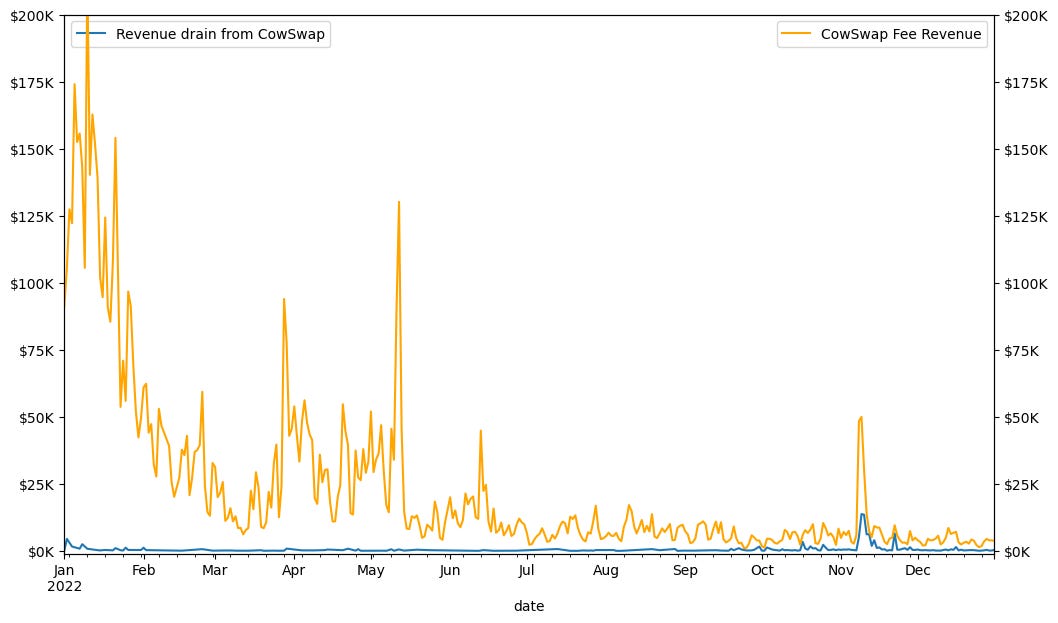1058x623 pixels.
Task: Click the orange line swatch in the right legend
Action: 797,34
